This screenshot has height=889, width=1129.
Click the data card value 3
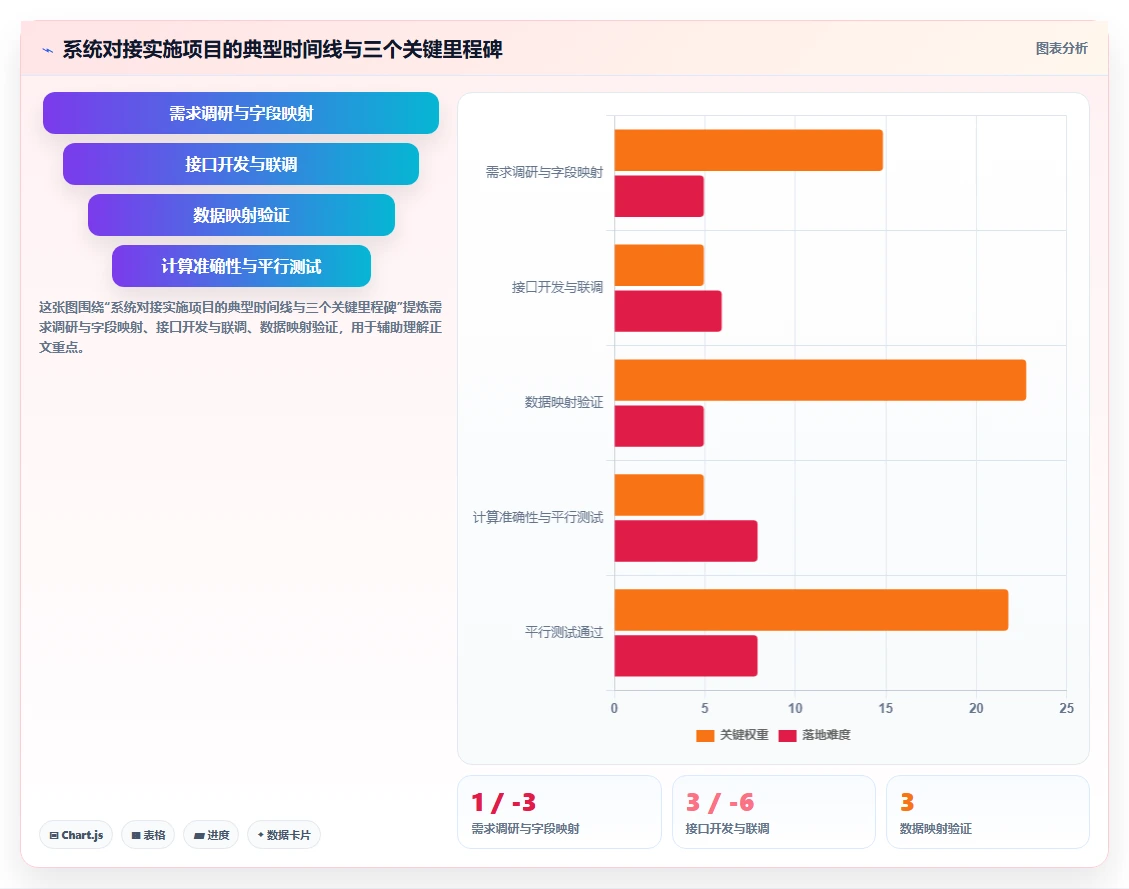click(x=907, y=803)
